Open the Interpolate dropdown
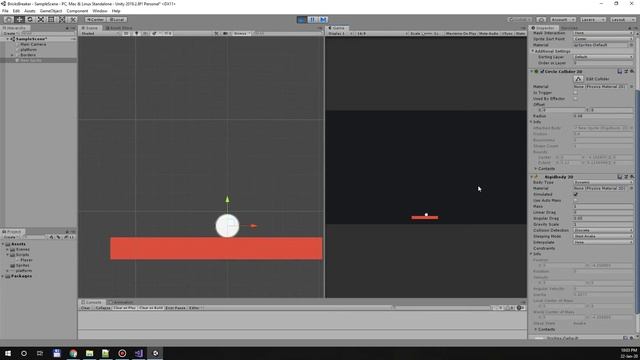Screen dimensions: 640x360 (603, 242)
